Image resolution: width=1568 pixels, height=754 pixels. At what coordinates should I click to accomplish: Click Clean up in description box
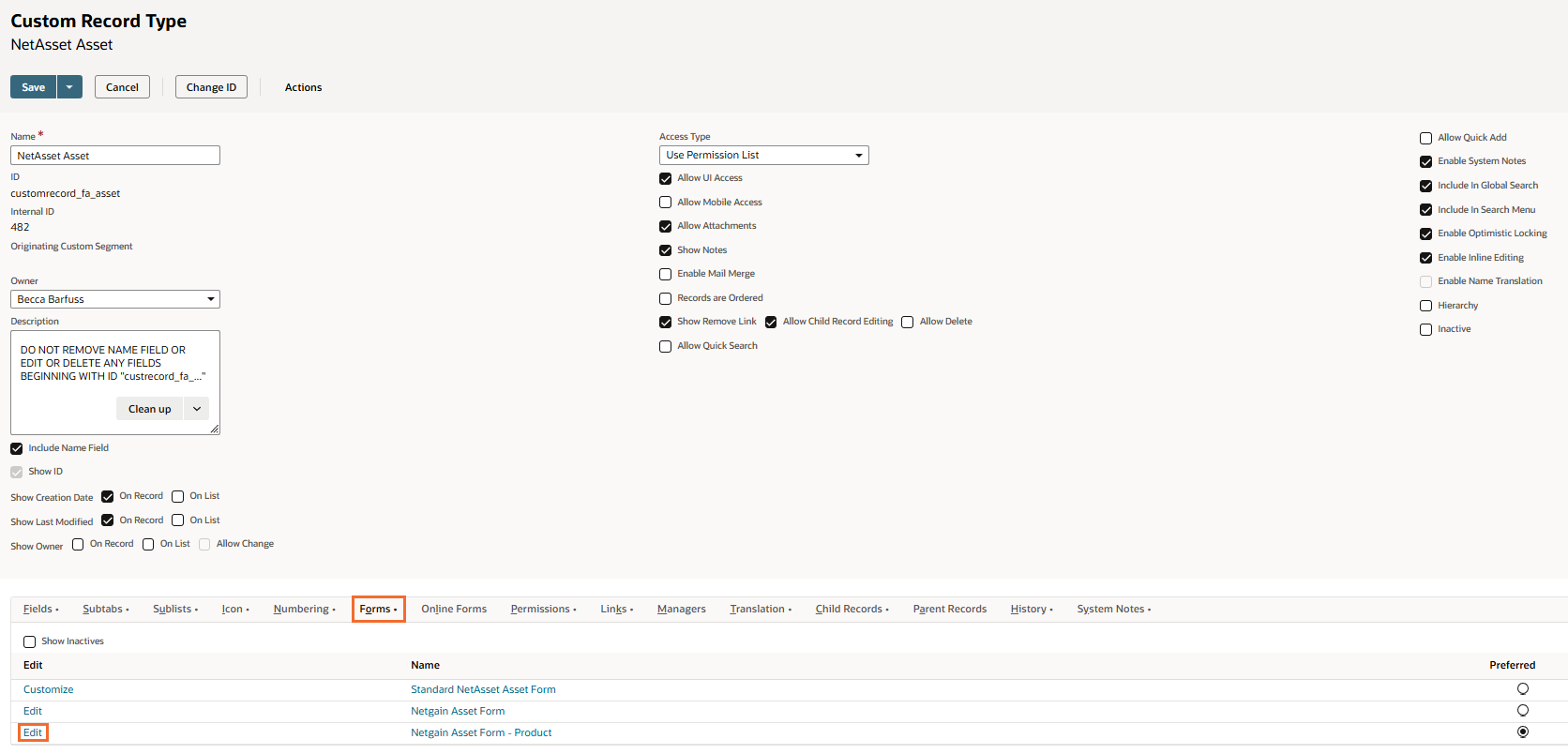point(150,409)
